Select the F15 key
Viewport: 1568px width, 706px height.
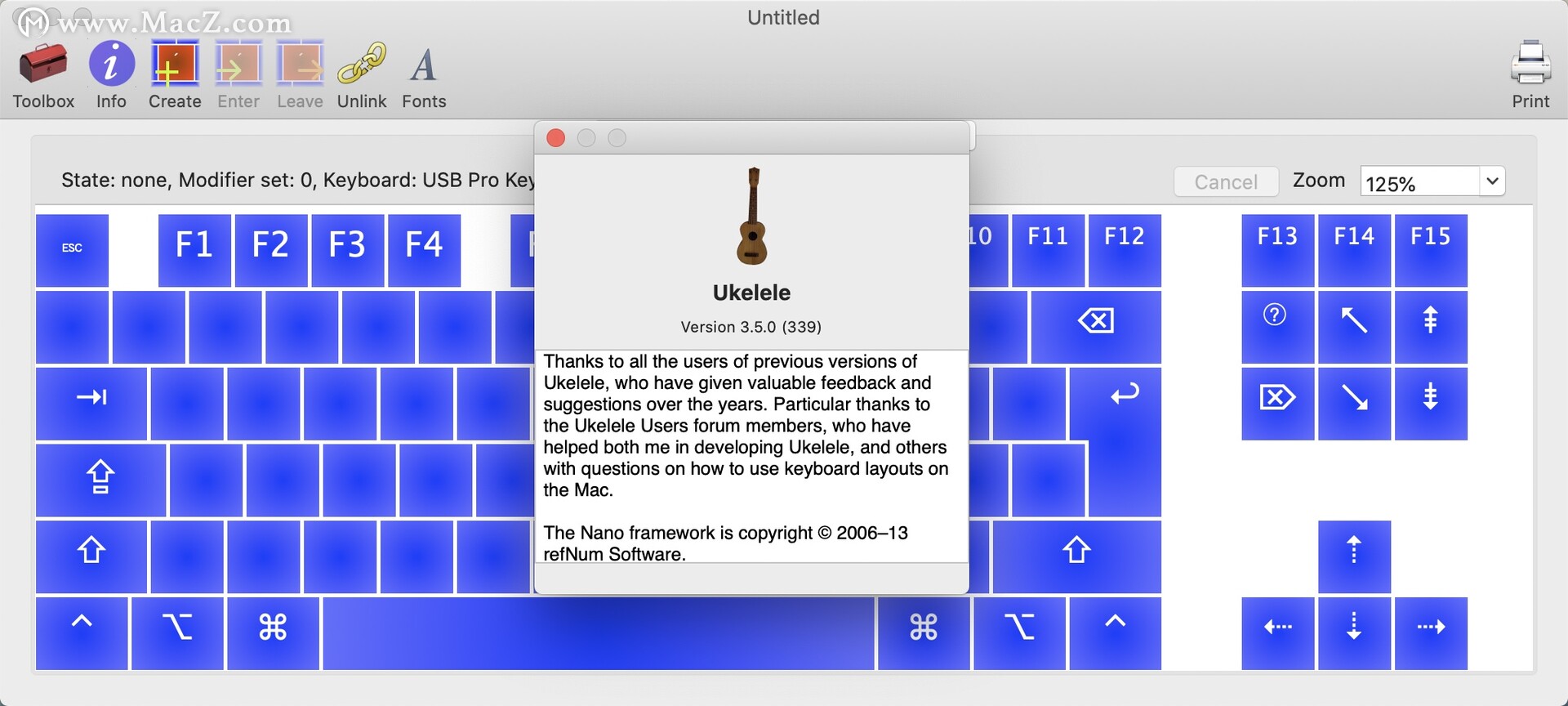[1431, 250]
